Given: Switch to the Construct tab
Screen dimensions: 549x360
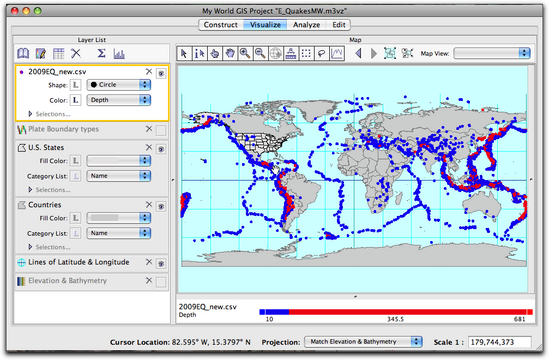Looking at the screenshot, I should pyautogui.click(x=221, y=25).
